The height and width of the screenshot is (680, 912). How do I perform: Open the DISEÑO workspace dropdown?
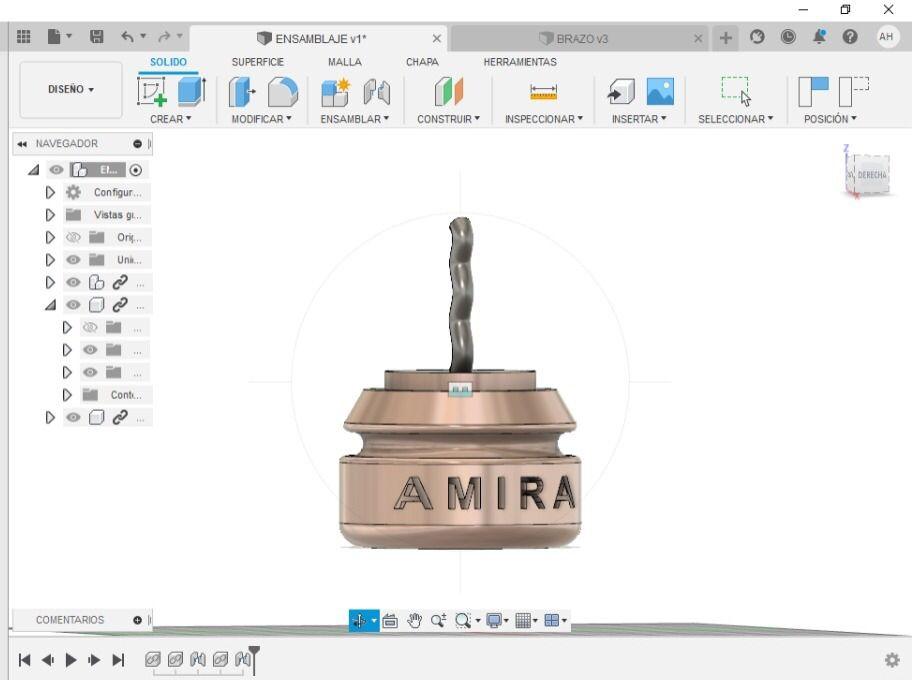tap(71, 90)
